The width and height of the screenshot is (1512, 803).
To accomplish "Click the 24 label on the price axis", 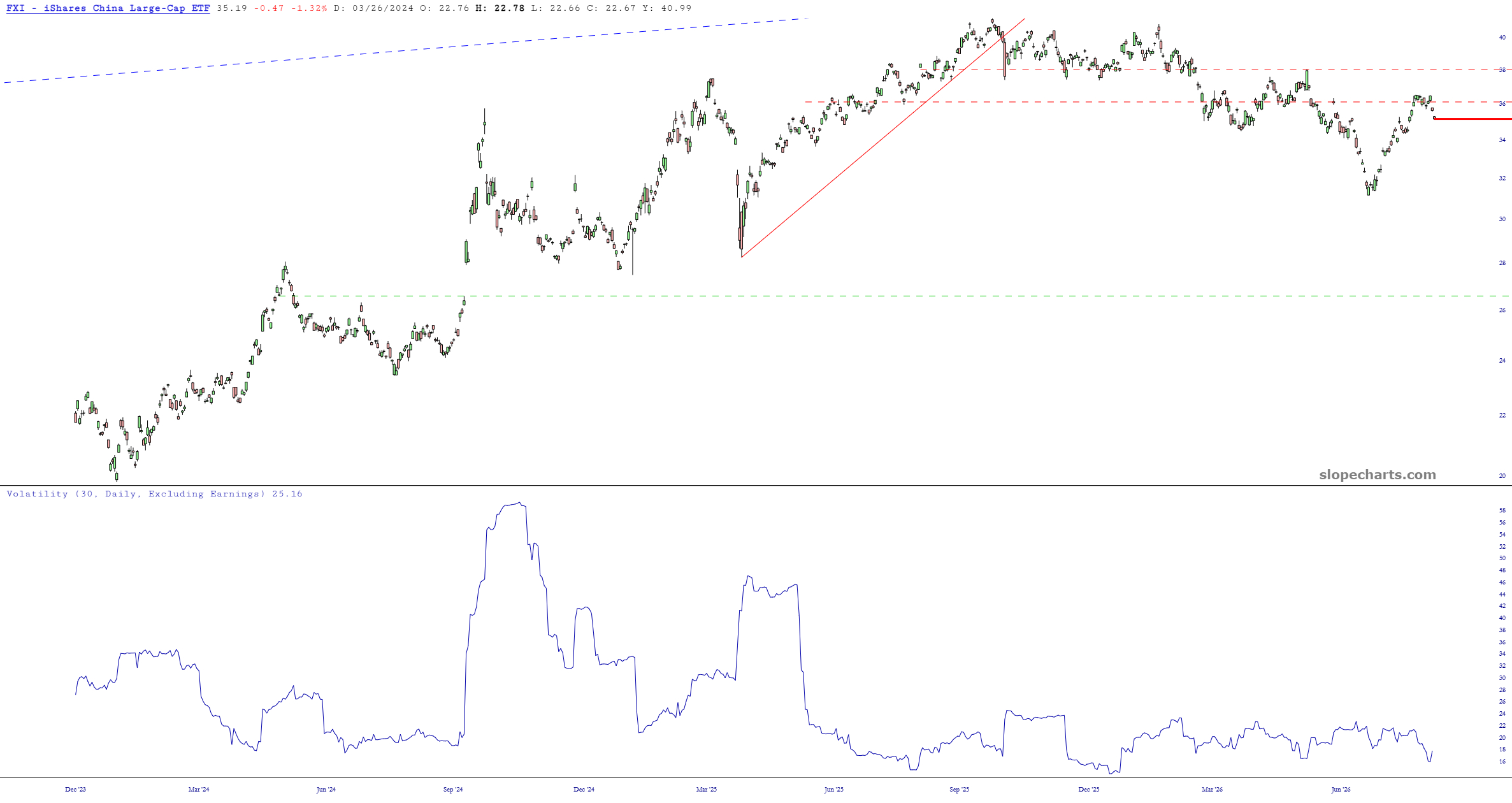I will point(1502,361).
